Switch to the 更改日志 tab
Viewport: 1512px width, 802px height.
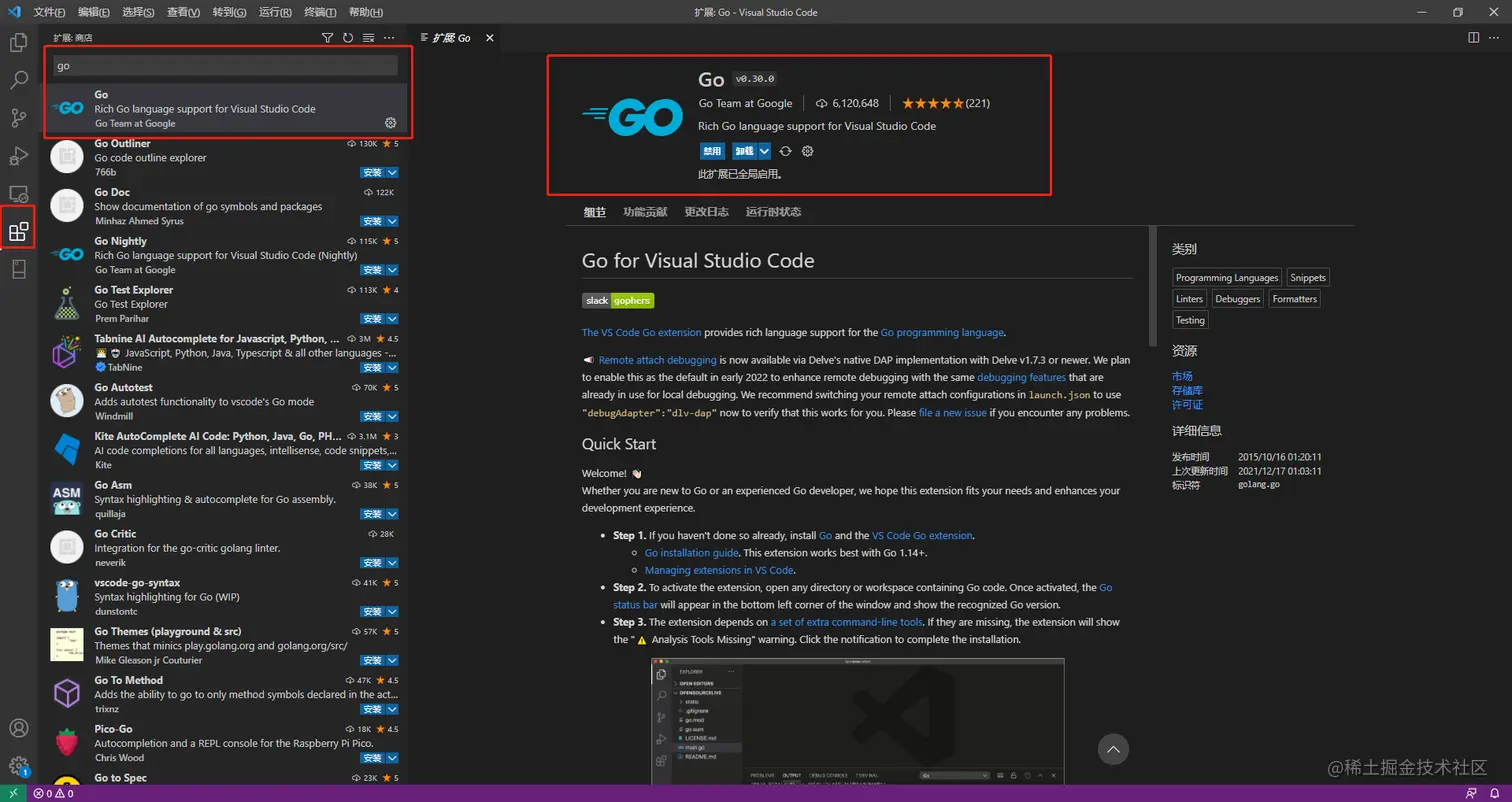click(707, 212)
